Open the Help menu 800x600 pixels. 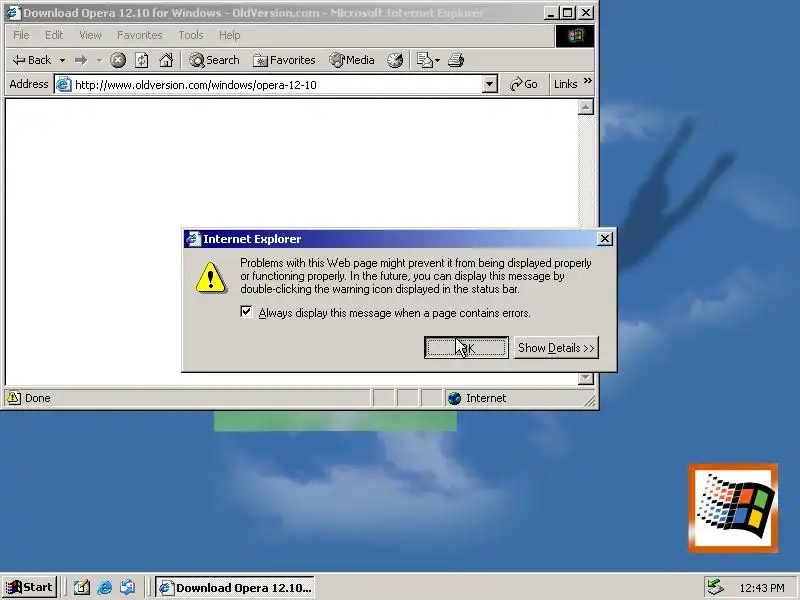click(229, 35)
